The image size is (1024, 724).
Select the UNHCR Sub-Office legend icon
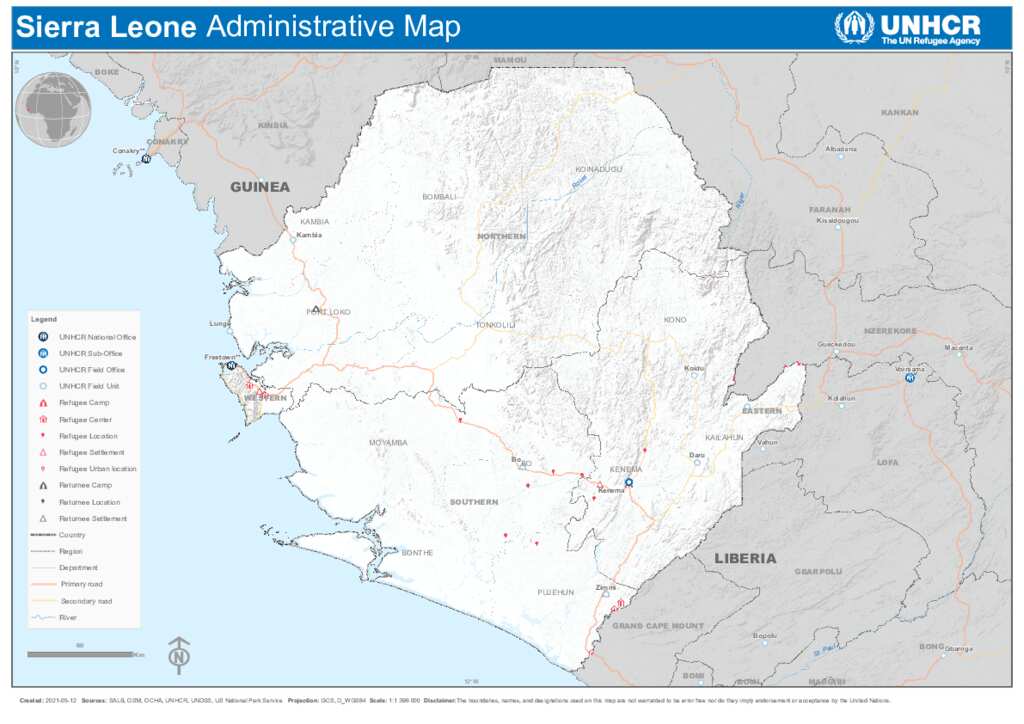(x=43, y=353)
